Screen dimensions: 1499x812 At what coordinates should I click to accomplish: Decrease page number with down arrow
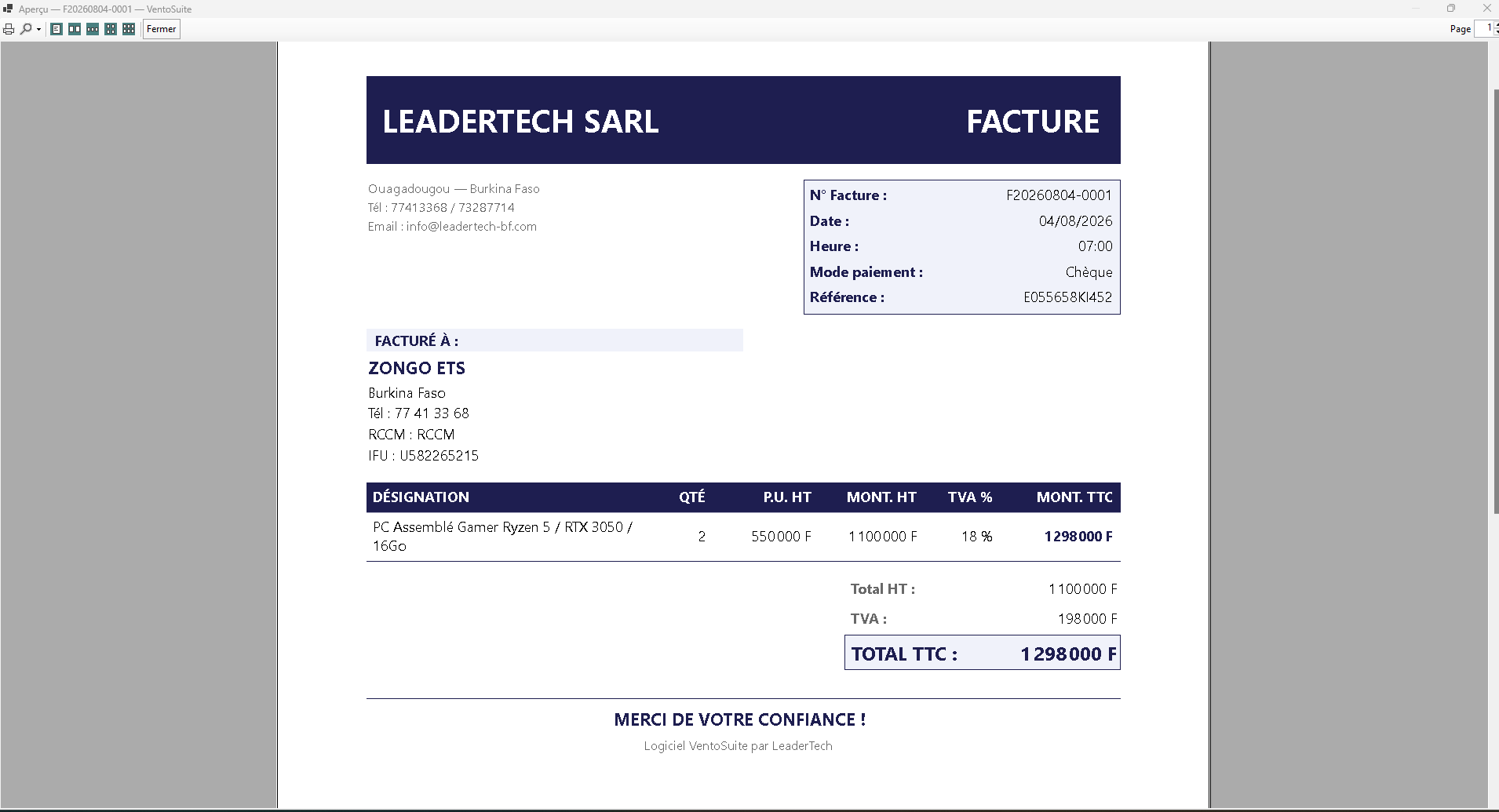(1497, 33)
